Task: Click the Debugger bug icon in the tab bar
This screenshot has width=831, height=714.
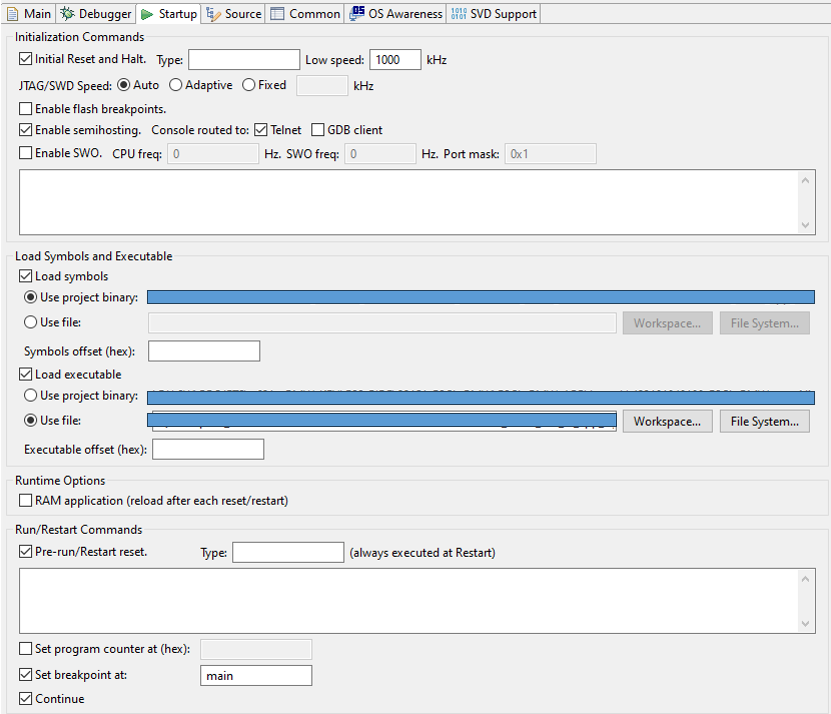Action: (67, 13)
